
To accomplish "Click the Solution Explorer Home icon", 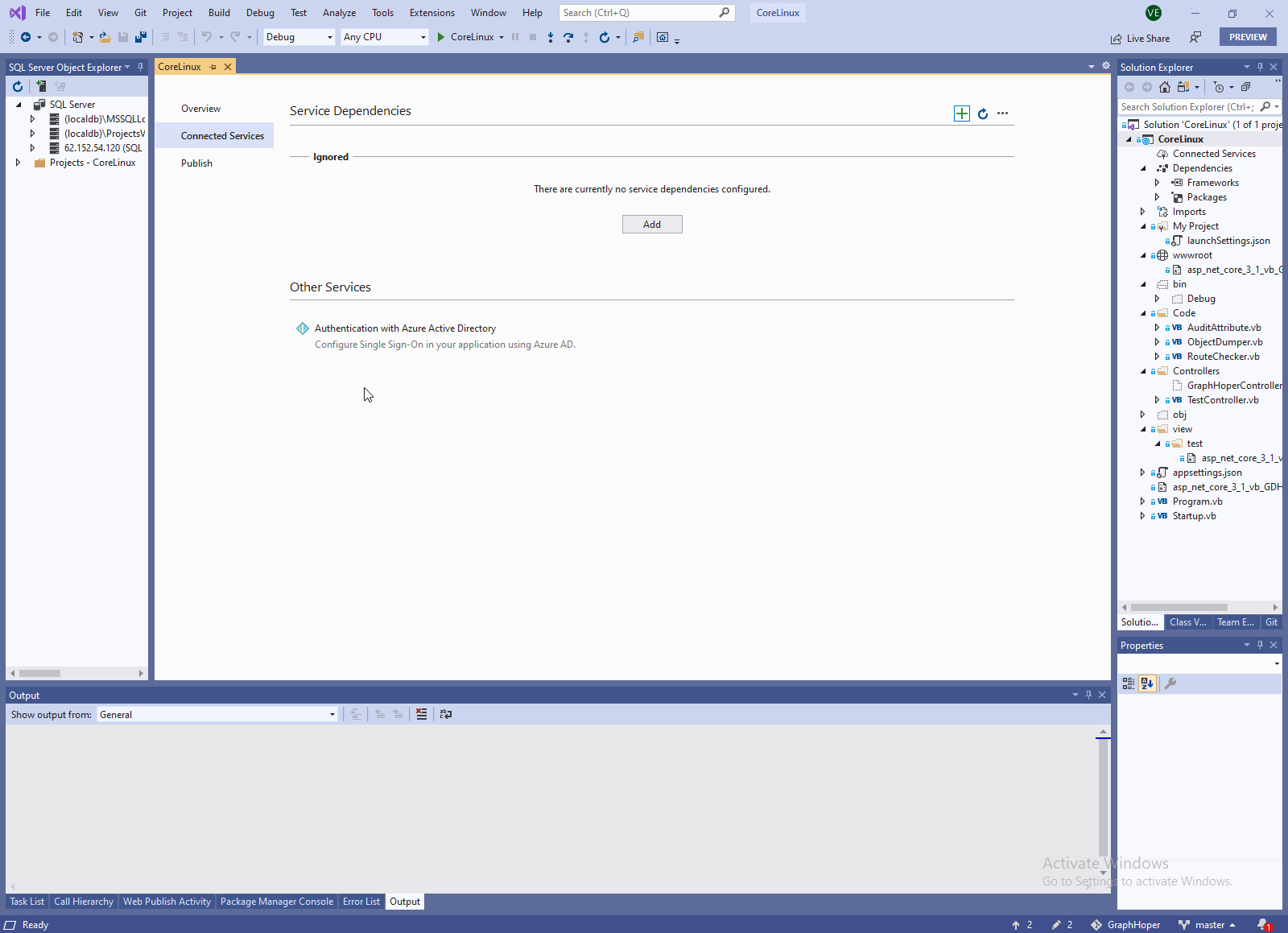I will click(1165, 87).
